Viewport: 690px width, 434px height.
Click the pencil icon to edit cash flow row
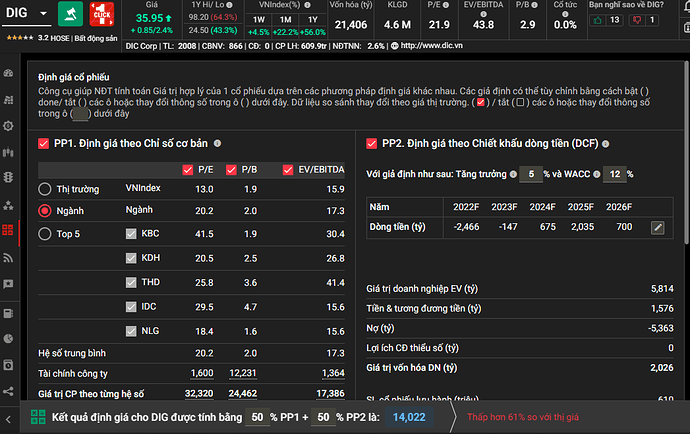pyautogui.click(x=657, y=227)
